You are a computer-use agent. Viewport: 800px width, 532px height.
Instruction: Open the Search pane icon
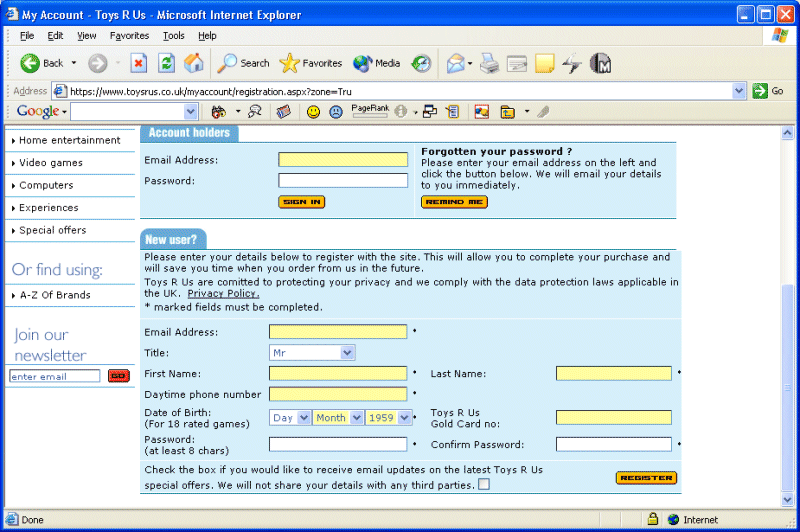(x=227, y=63)
